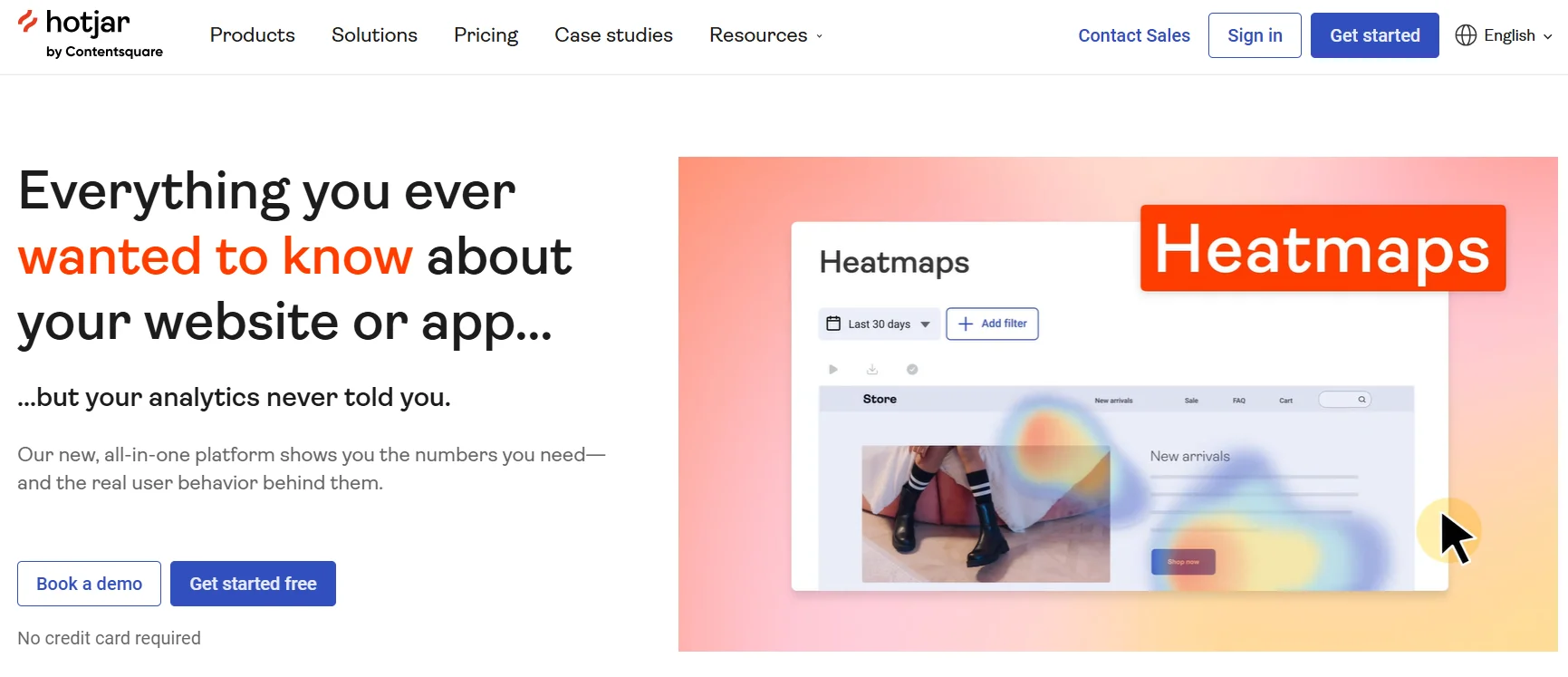Screen dimensions: 1568x677
Task: Open the Resources dropdown menu
Action: point(766,35)
